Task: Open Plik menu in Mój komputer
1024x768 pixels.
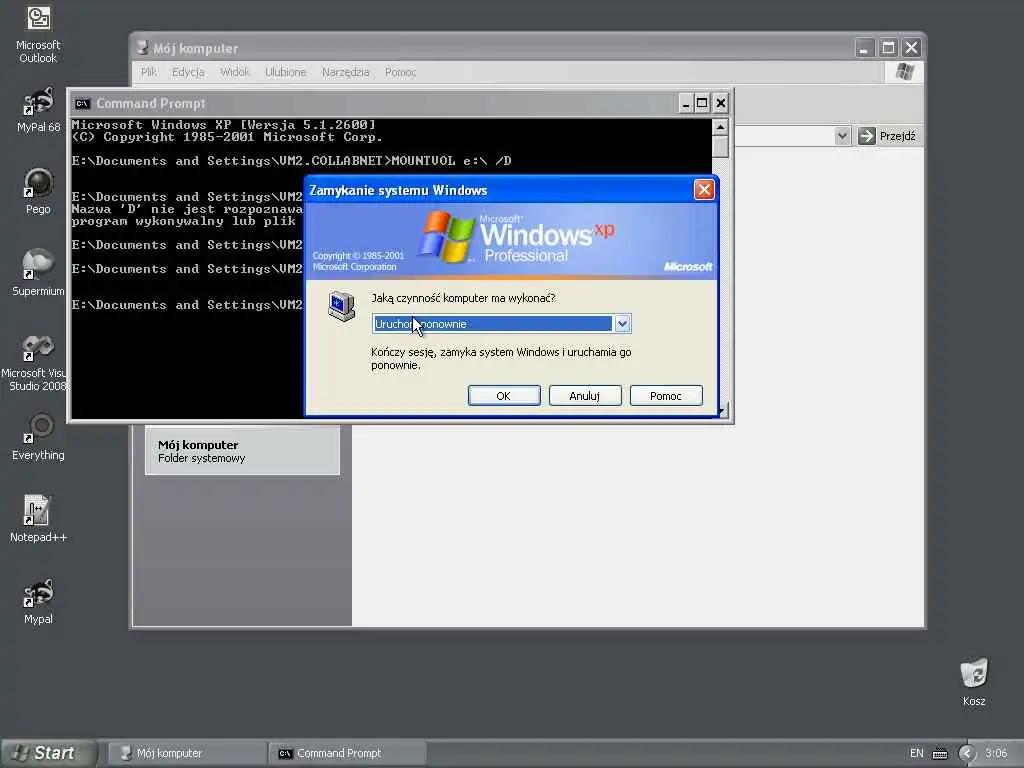Action: click(149, 72)
